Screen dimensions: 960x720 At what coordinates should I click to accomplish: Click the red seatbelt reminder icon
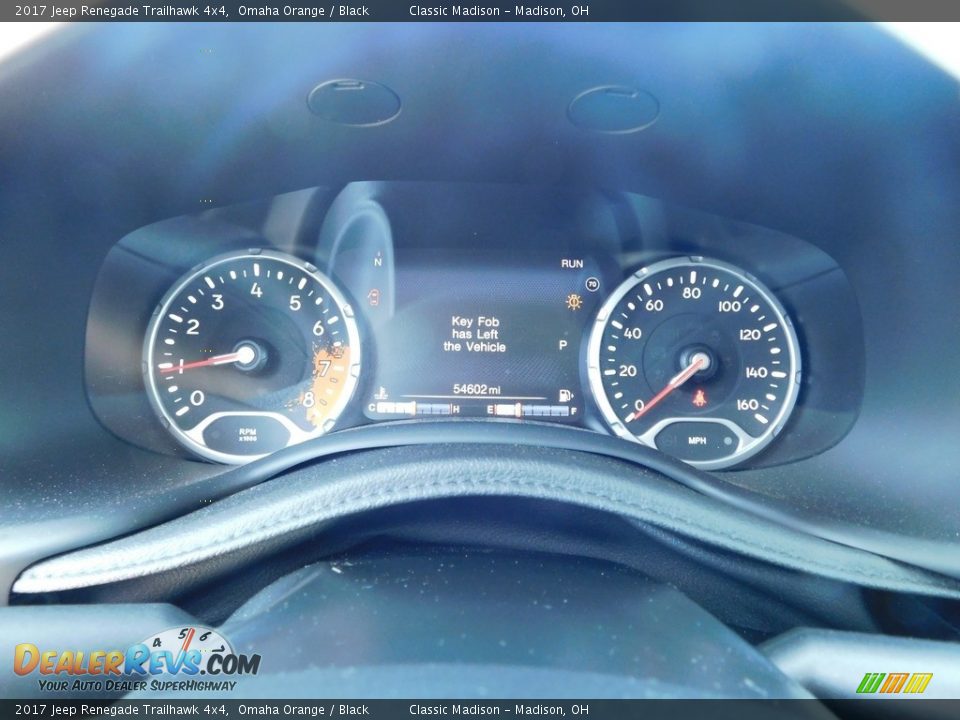click(x=700, y=398)
